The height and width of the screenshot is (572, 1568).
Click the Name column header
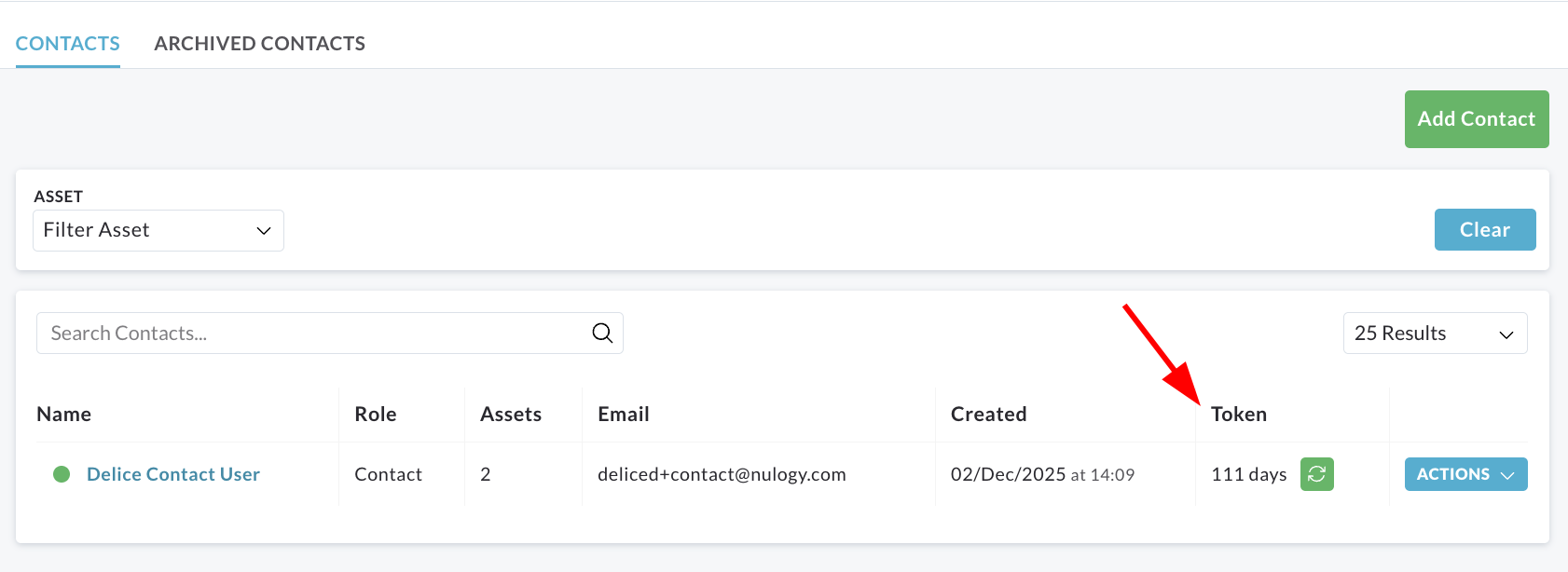(x=63, y=415)
